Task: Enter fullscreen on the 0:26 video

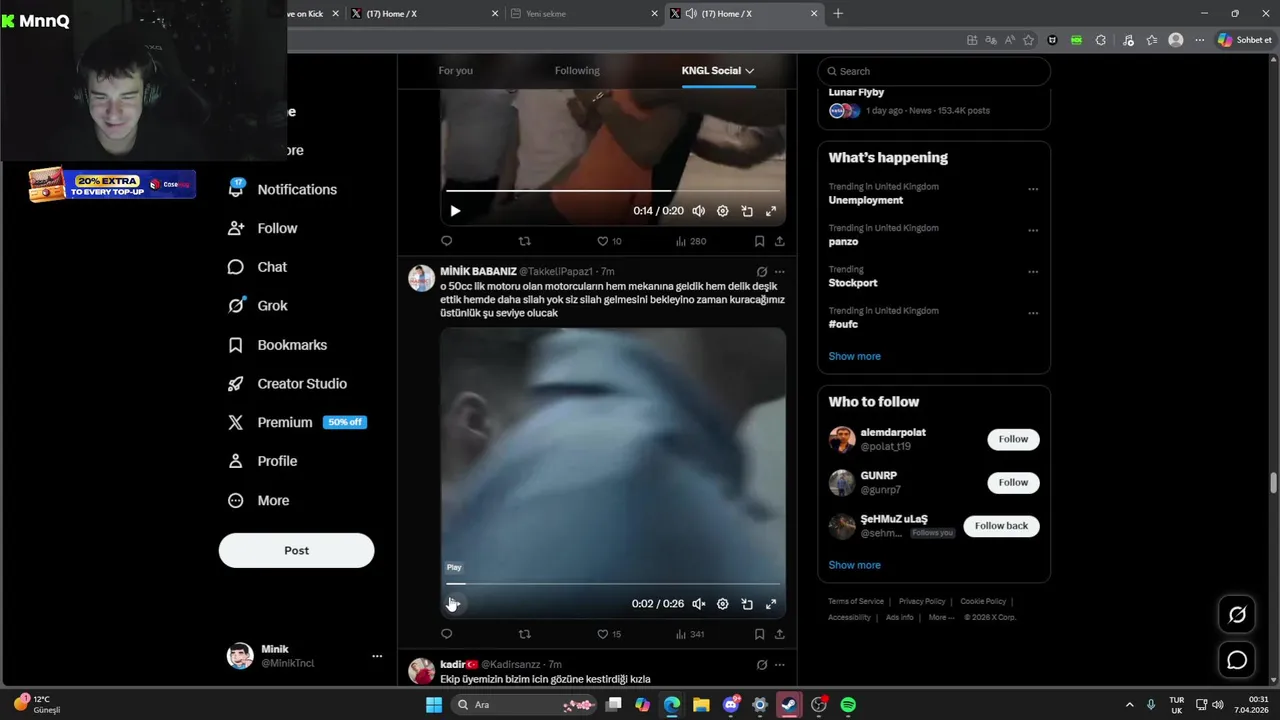Action: (771, 604)
